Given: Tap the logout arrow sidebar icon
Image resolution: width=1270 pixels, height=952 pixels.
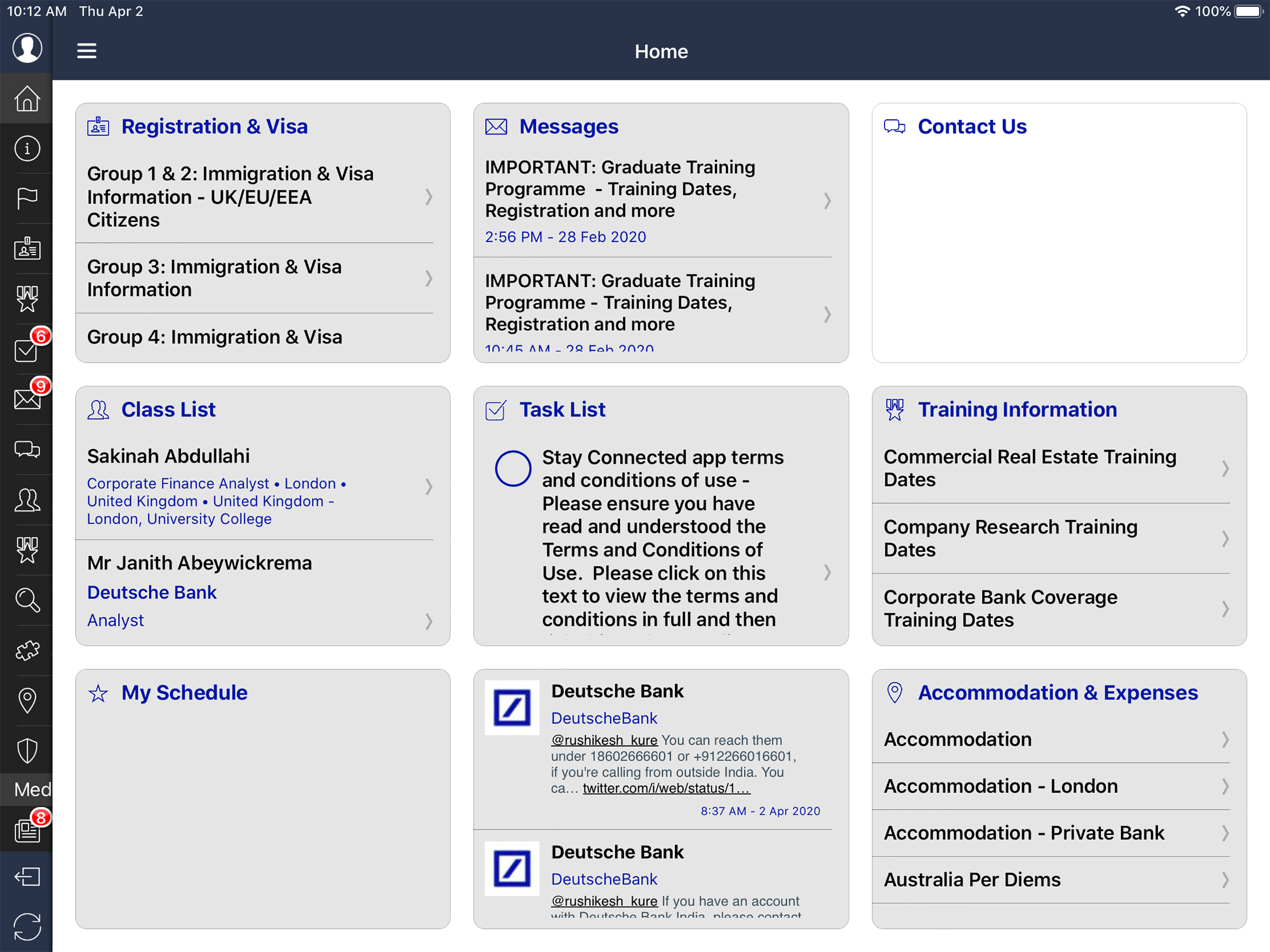Looking at the screenshot, I should pos(27,877).
